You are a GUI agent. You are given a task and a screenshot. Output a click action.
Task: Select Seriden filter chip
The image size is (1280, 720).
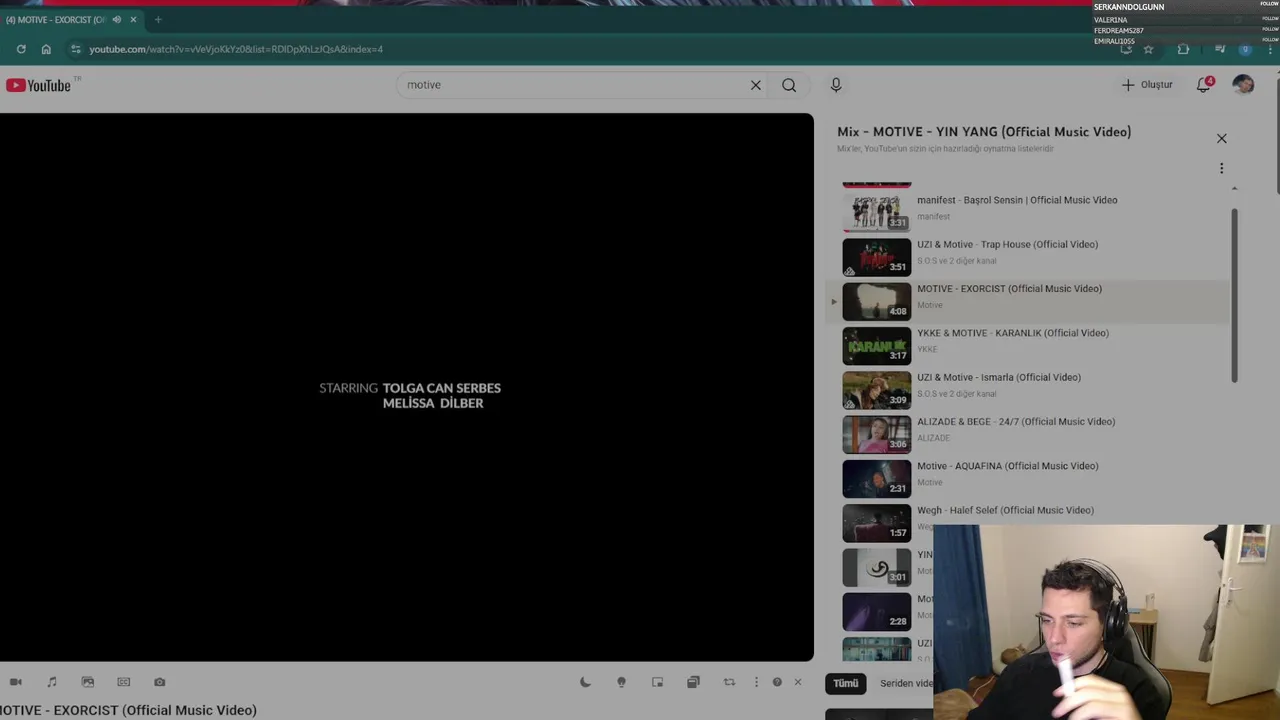905,684
